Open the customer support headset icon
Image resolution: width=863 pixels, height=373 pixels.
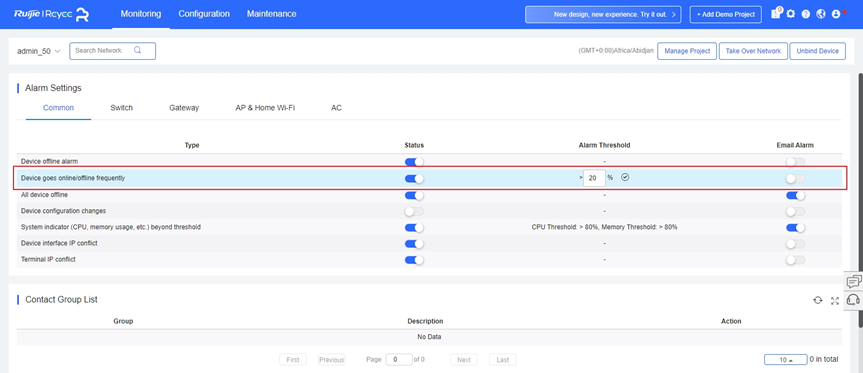click(853, 300)
